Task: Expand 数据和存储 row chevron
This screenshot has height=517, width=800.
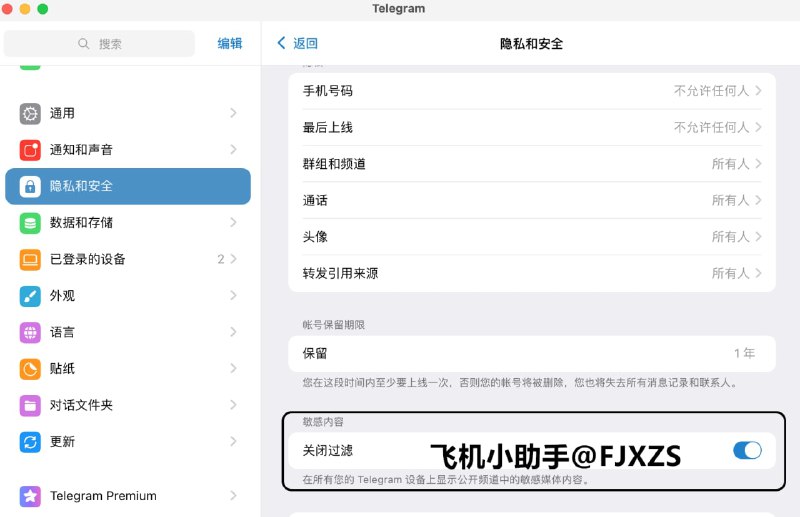Action: click(233, 223)
